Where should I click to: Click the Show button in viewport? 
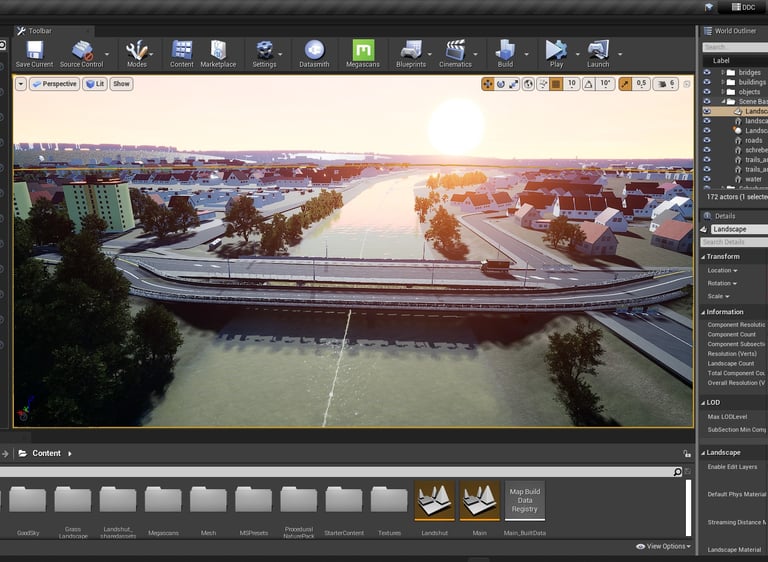coord(121,84)
